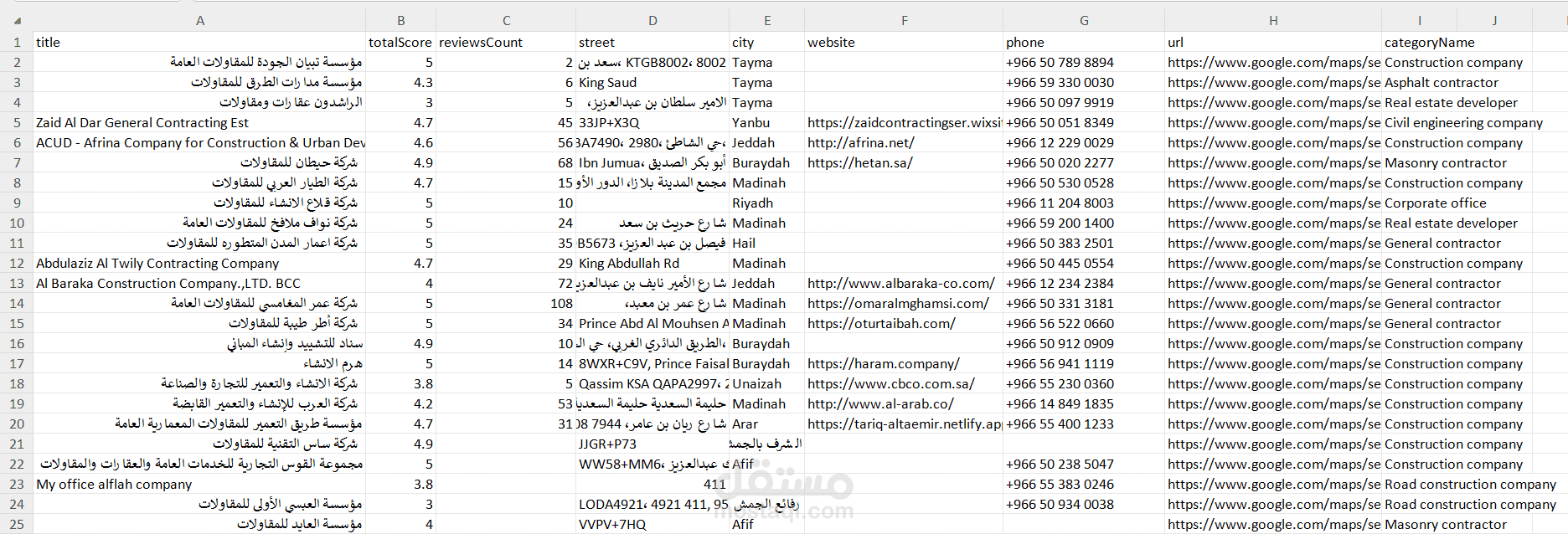Open website link https://oturtaibah.com/
Image resolution: width=1568 pixels, height=534 pixels.
881,324
